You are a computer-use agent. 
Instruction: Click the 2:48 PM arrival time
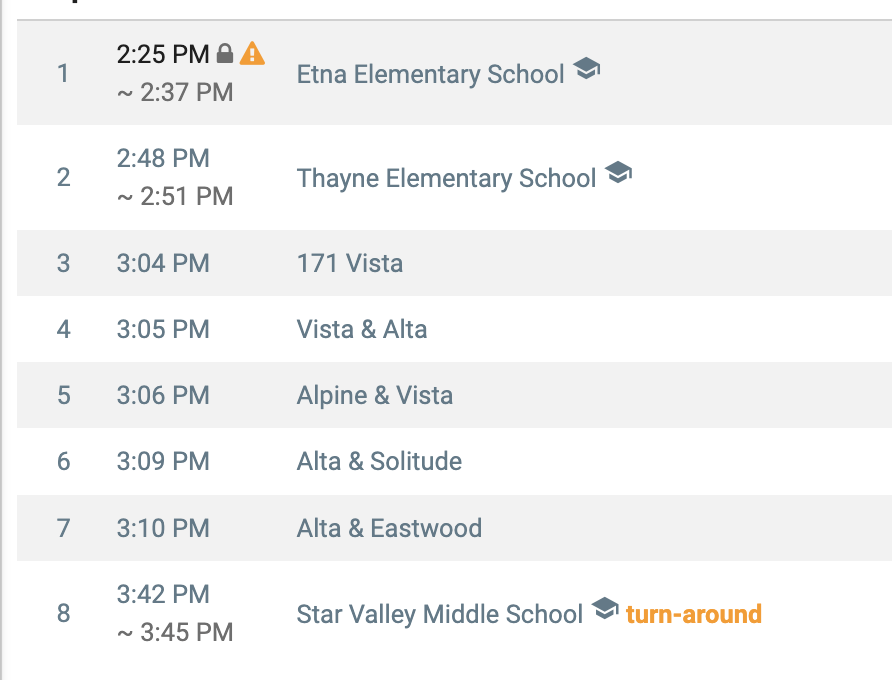(x=163, y=158)
